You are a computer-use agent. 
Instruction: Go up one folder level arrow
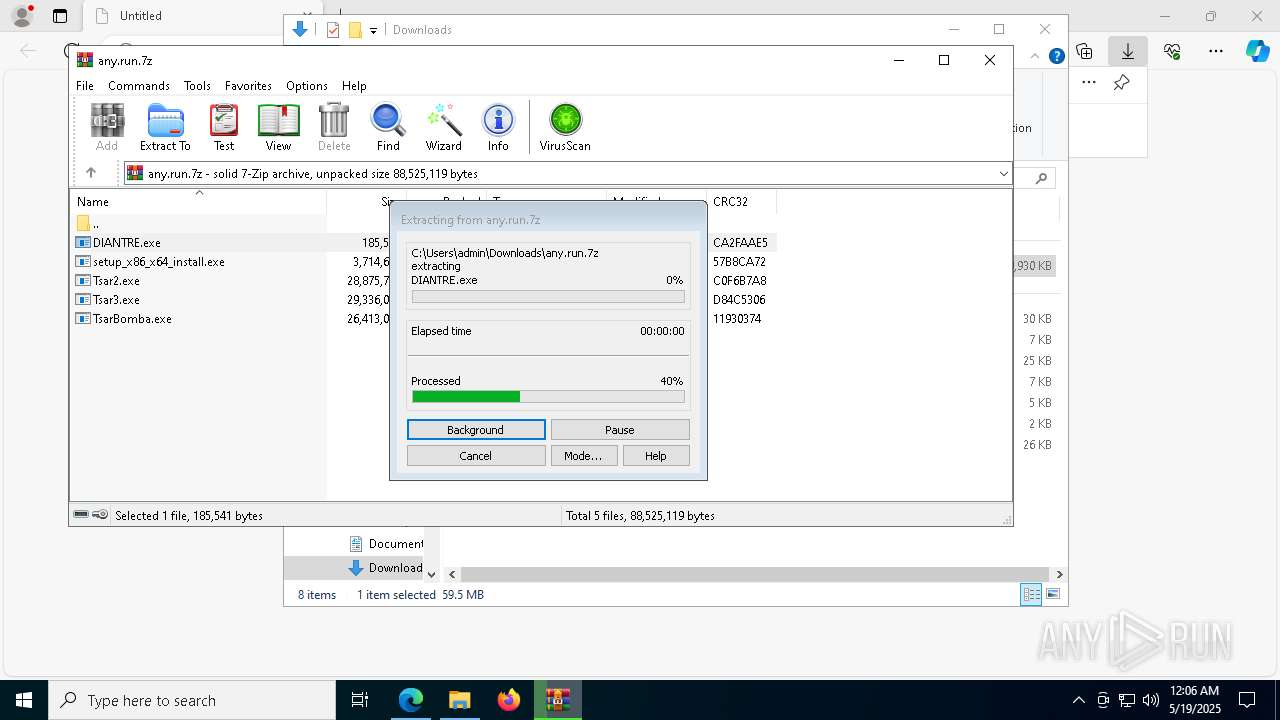pos(91,173)
